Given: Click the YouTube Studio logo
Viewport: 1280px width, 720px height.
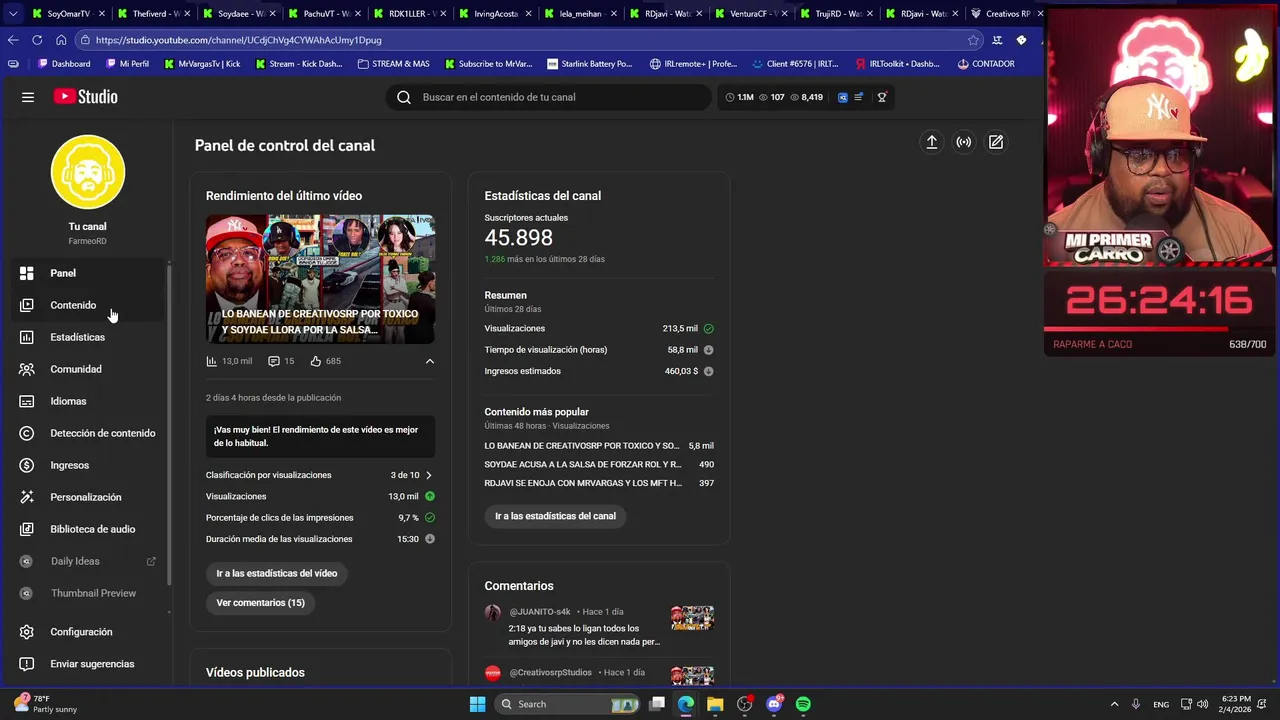Looking at the screenshot, I should pos(86,97).
